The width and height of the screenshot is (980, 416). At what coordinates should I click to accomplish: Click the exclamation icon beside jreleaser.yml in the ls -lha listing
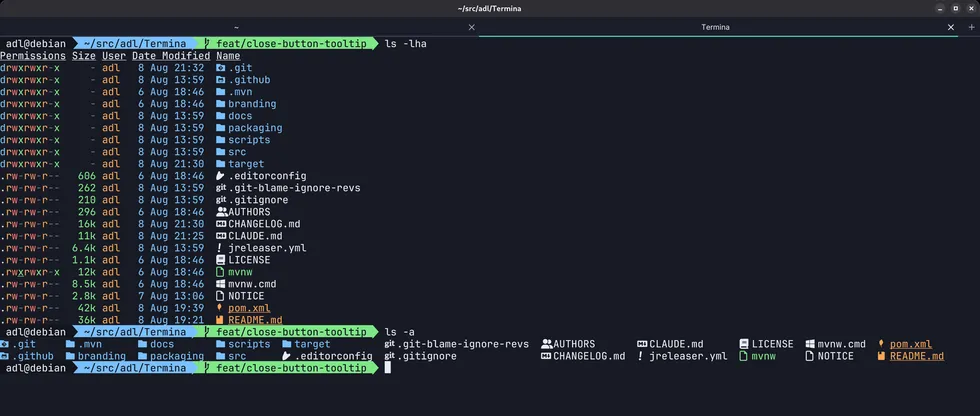(x=220, y=248)
